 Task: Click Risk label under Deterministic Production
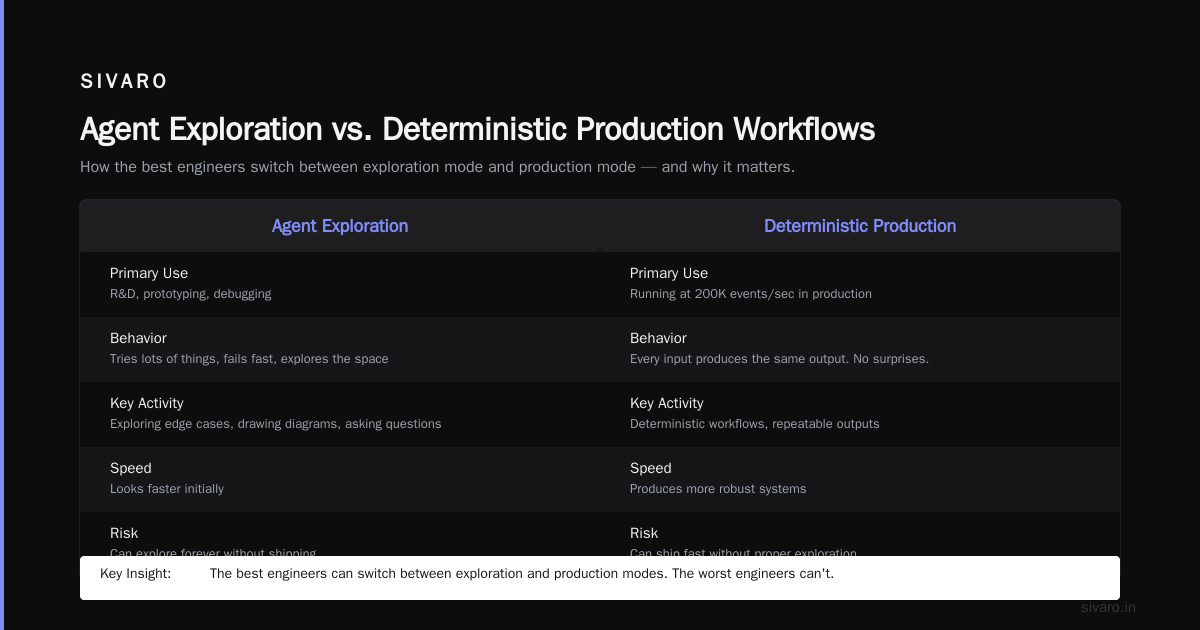[644, 533]
